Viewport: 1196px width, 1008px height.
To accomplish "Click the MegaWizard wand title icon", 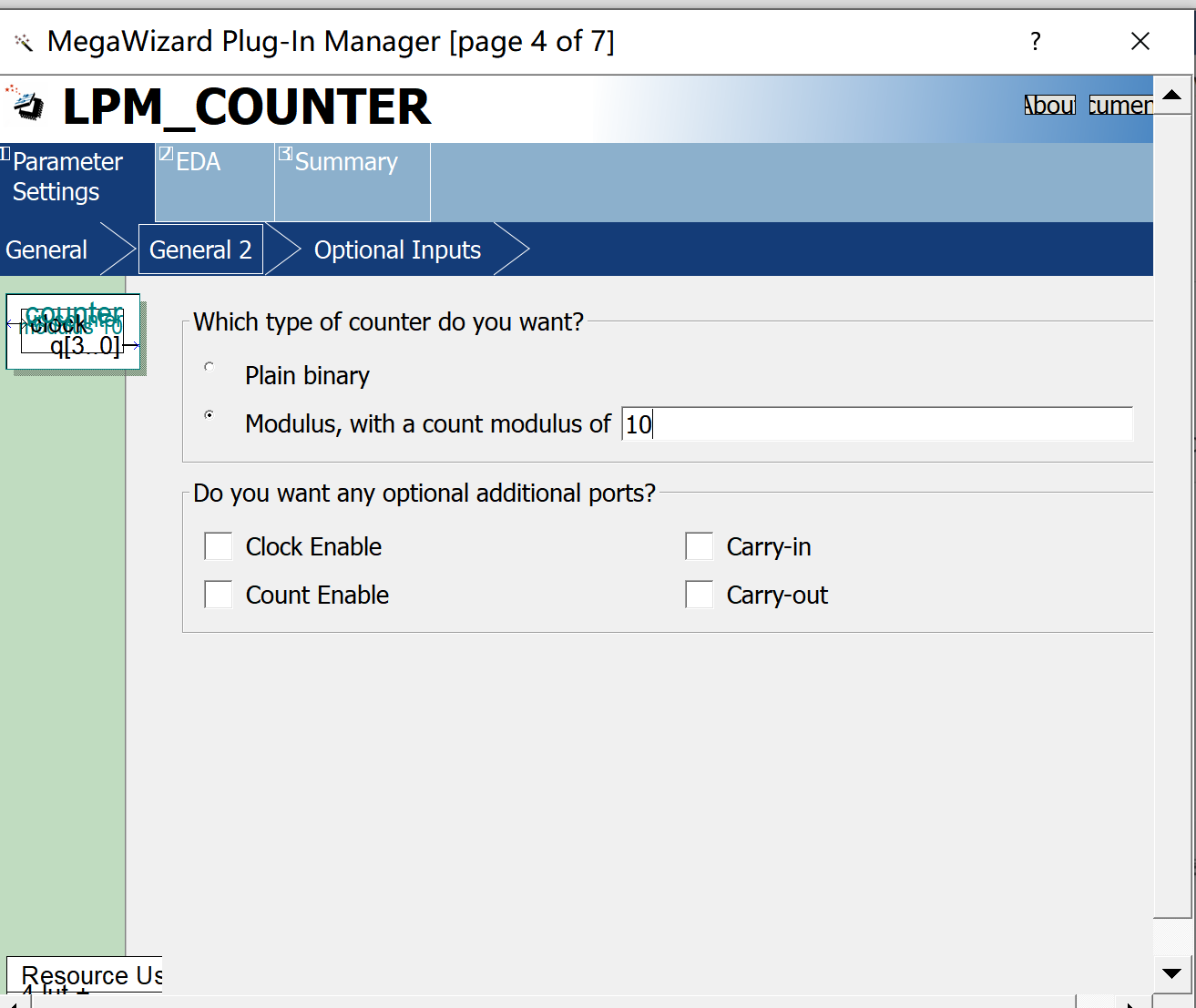I will tap(24, 42).
